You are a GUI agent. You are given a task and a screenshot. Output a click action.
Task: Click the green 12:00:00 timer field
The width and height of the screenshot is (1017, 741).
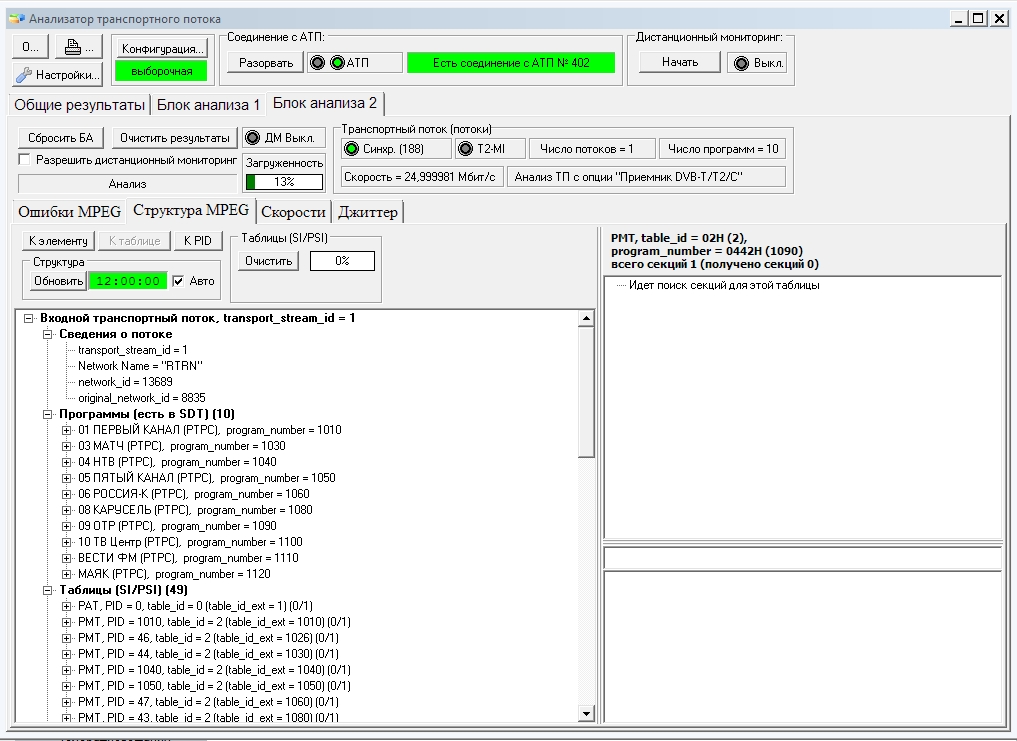(x=128, y=281)
